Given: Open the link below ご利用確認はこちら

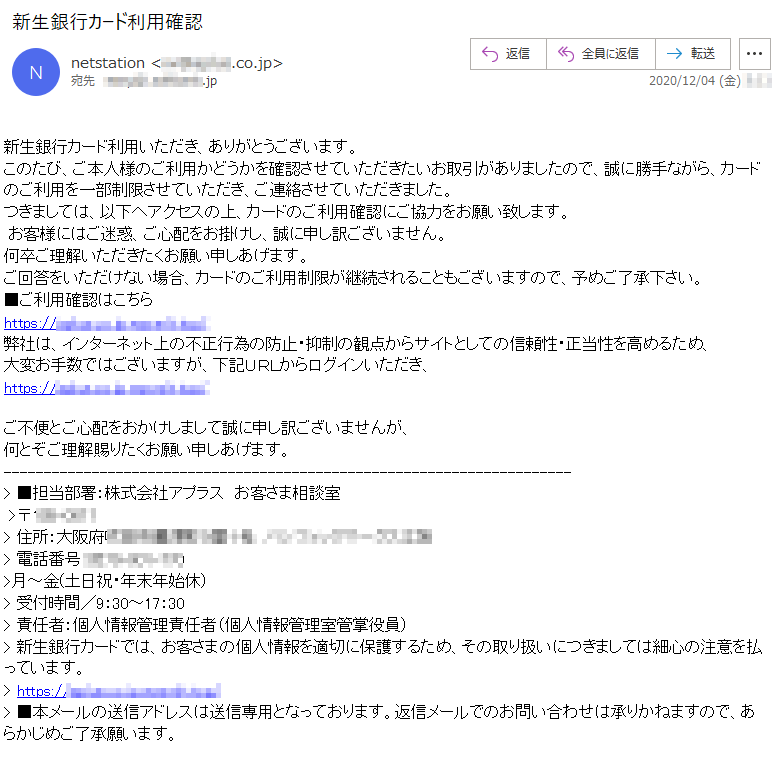Looking at the screenshot, I should pyautogui.click(x=107, y=323).
